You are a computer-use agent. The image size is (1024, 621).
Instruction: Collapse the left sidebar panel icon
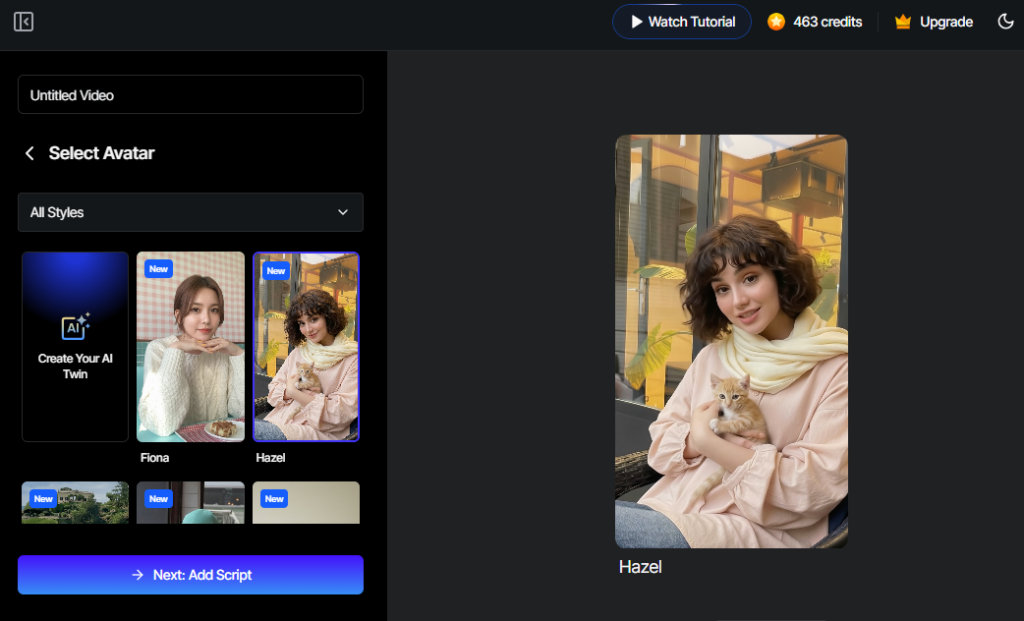(x=24, y=22)
